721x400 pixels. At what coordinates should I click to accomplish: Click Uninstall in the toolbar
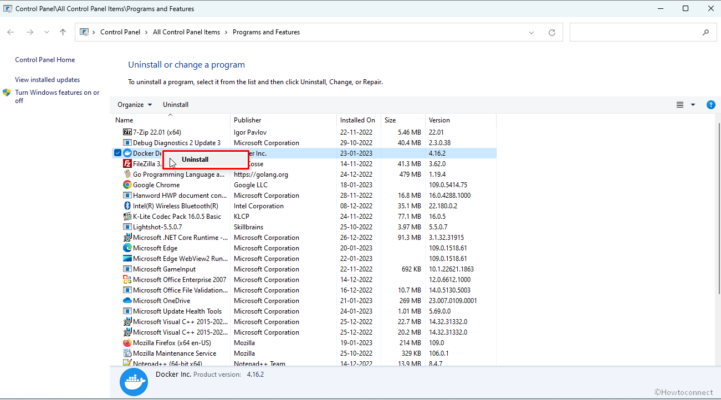click(x=175, y=105)
